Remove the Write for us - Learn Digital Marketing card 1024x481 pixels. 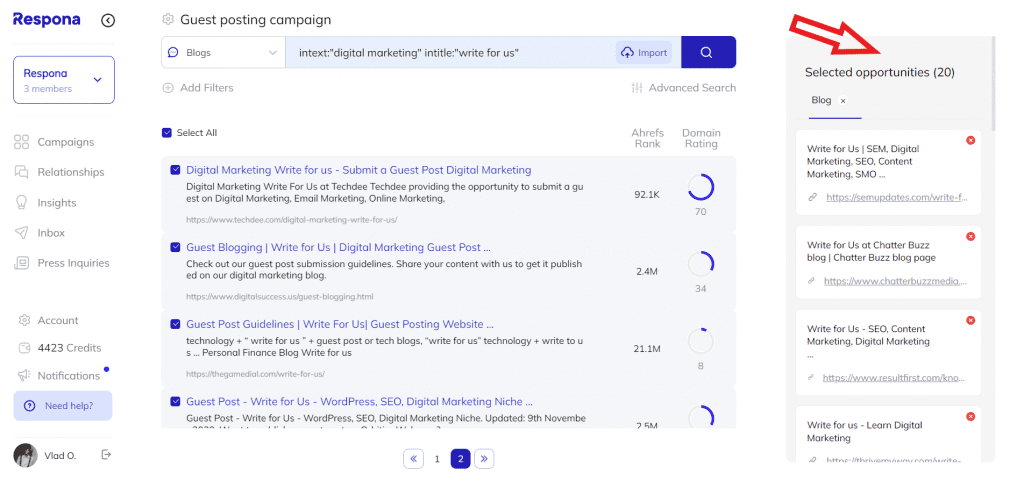[x=970, y=416]
